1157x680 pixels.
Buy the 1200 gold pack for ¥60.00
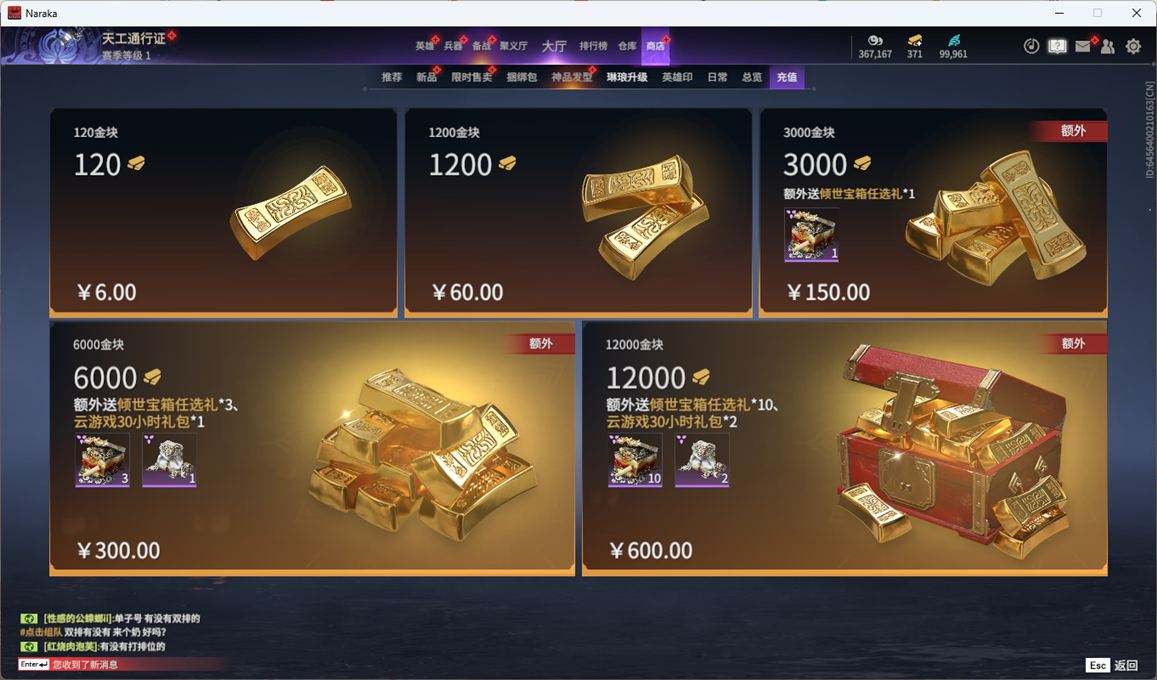click(578, 213)
